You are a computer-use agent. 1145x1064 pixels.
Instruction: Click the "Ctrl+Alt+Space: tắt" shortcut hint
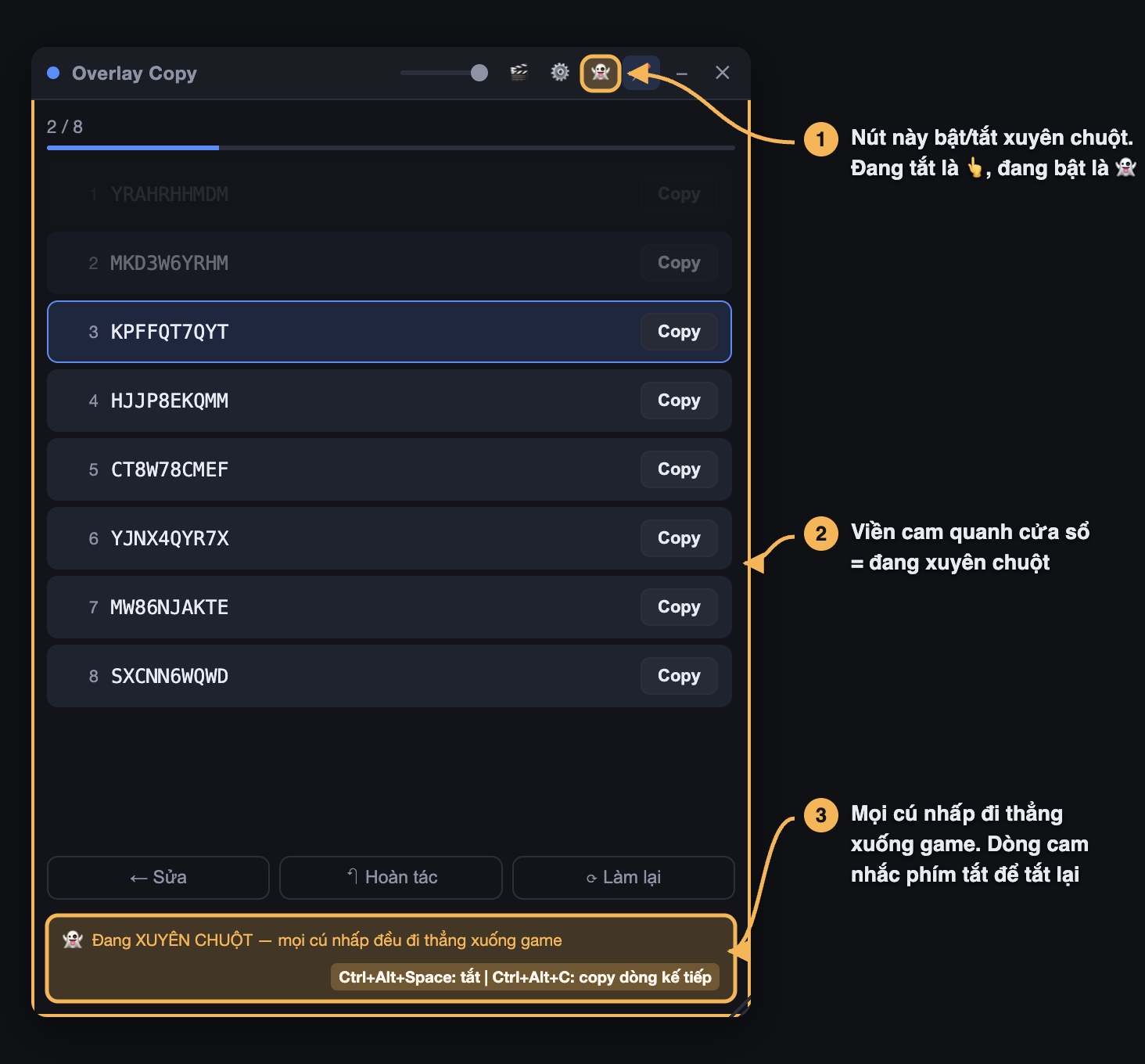tap(409, 977)
